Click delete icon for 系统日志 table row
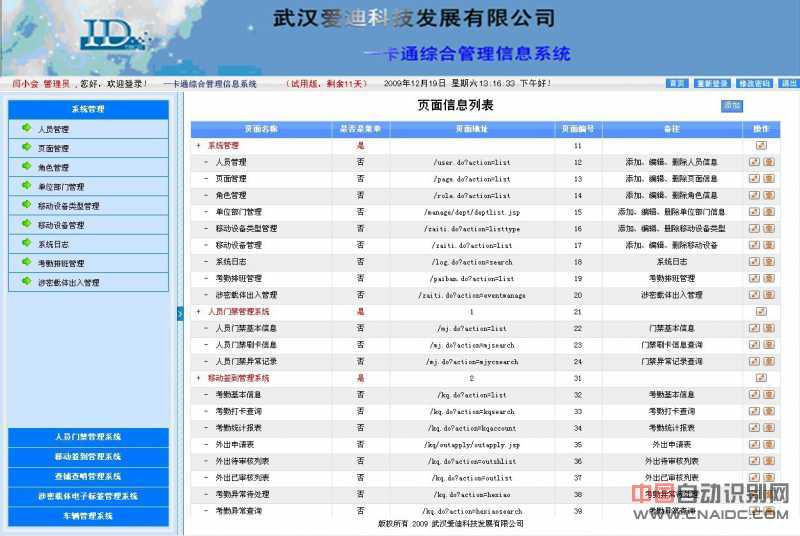 (x=769, y=262)
